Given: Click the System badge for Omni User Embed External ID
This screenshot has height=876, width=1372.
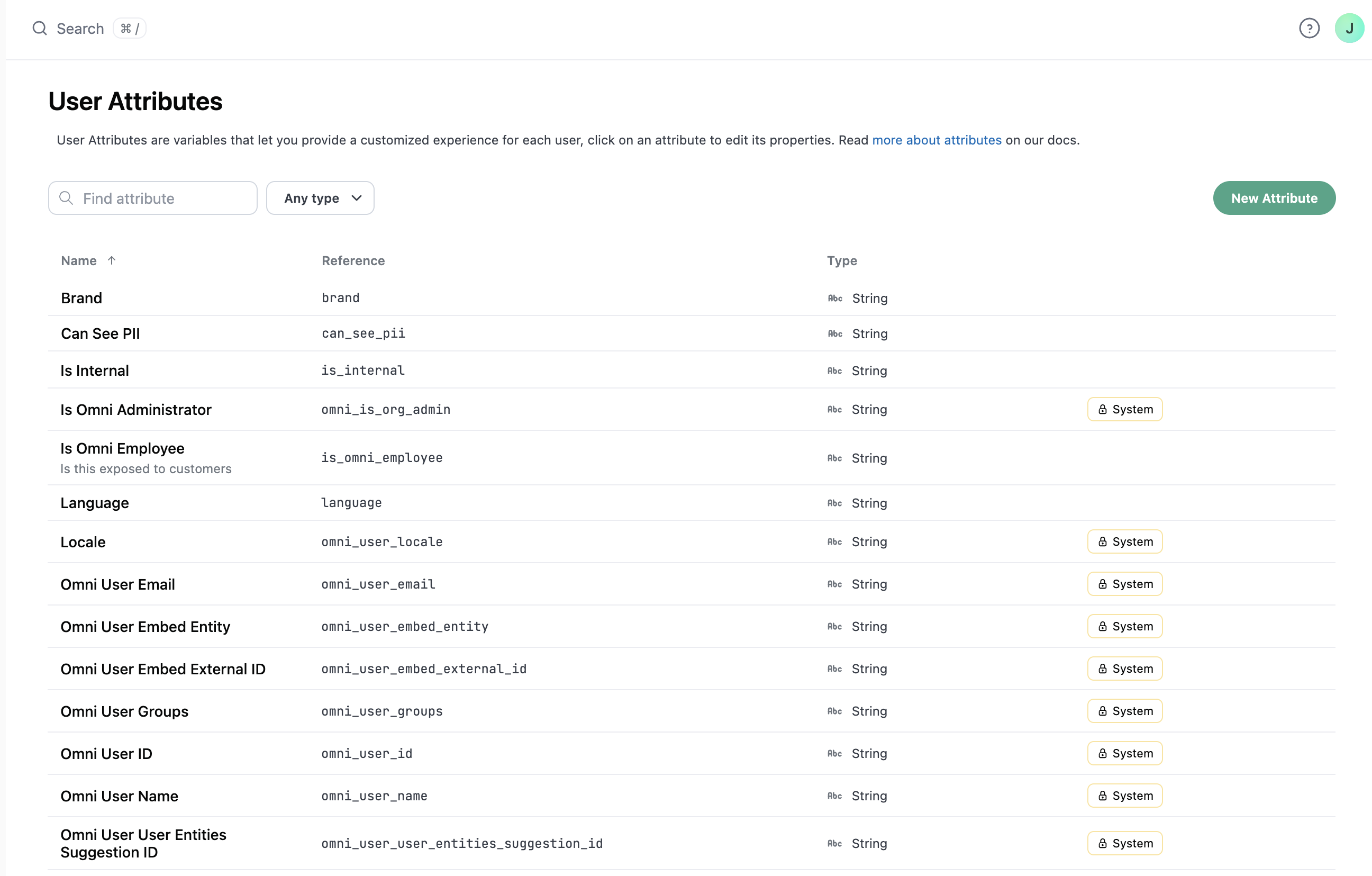Looking at the screenshot, I should tap(1124, 669).
